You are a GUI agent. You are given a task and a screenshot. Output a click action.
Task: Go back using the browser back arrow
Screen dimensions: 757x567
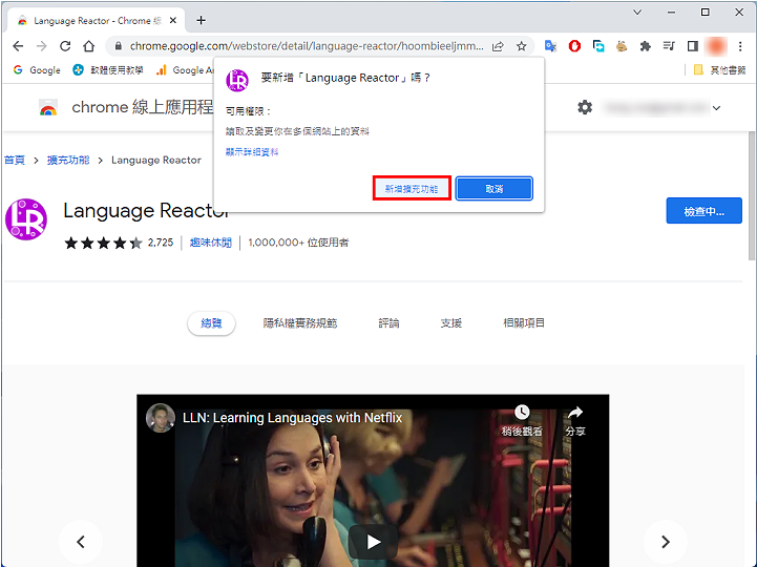[x=18, y=46]
